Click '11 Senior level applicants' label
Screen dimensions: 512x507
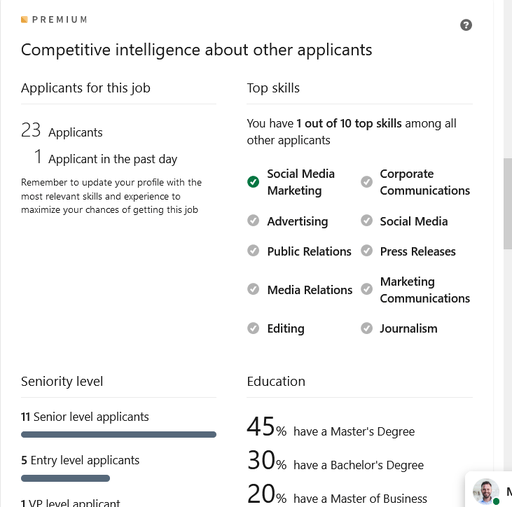coord(85,417)
